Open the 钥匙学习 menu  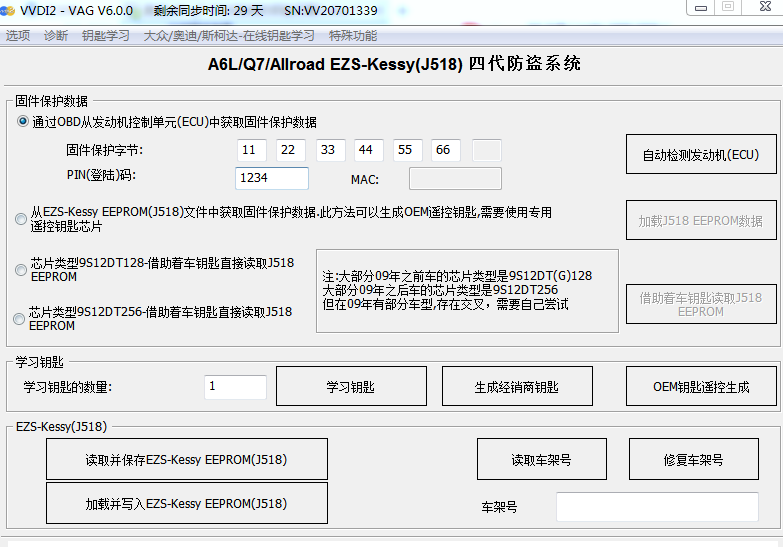click(x=106, y=36)
